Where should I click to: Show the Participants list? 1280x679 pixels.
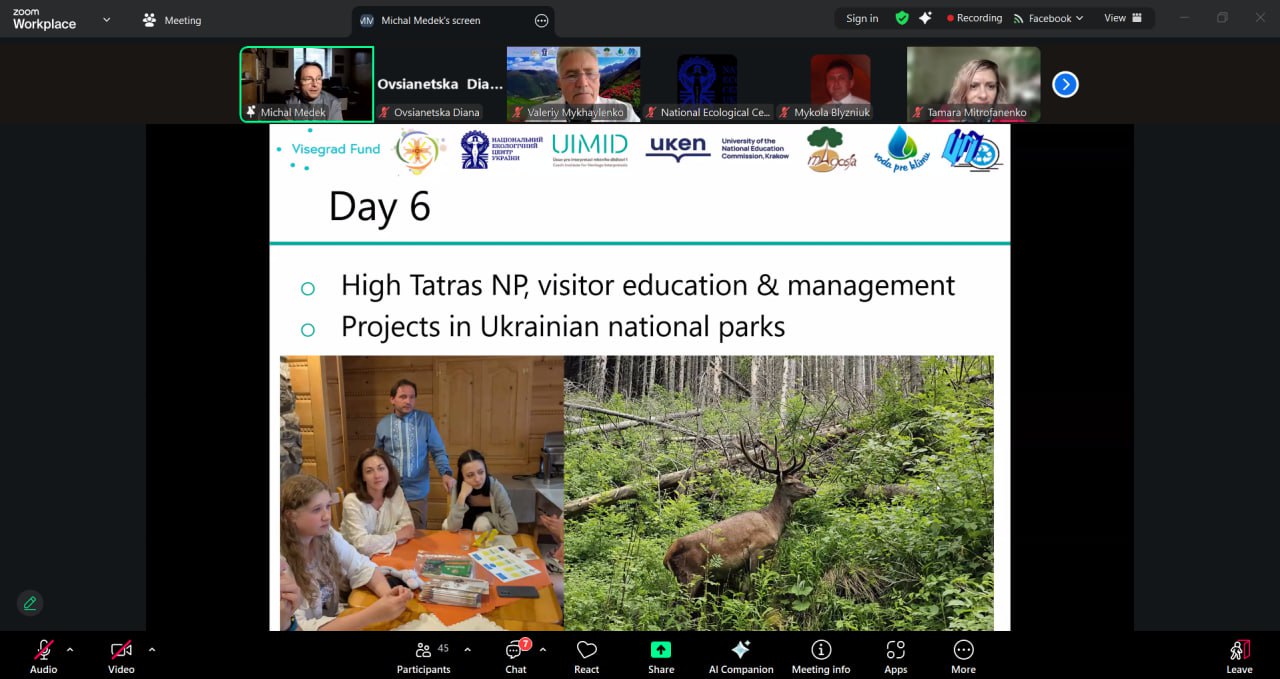coord(424,656)
